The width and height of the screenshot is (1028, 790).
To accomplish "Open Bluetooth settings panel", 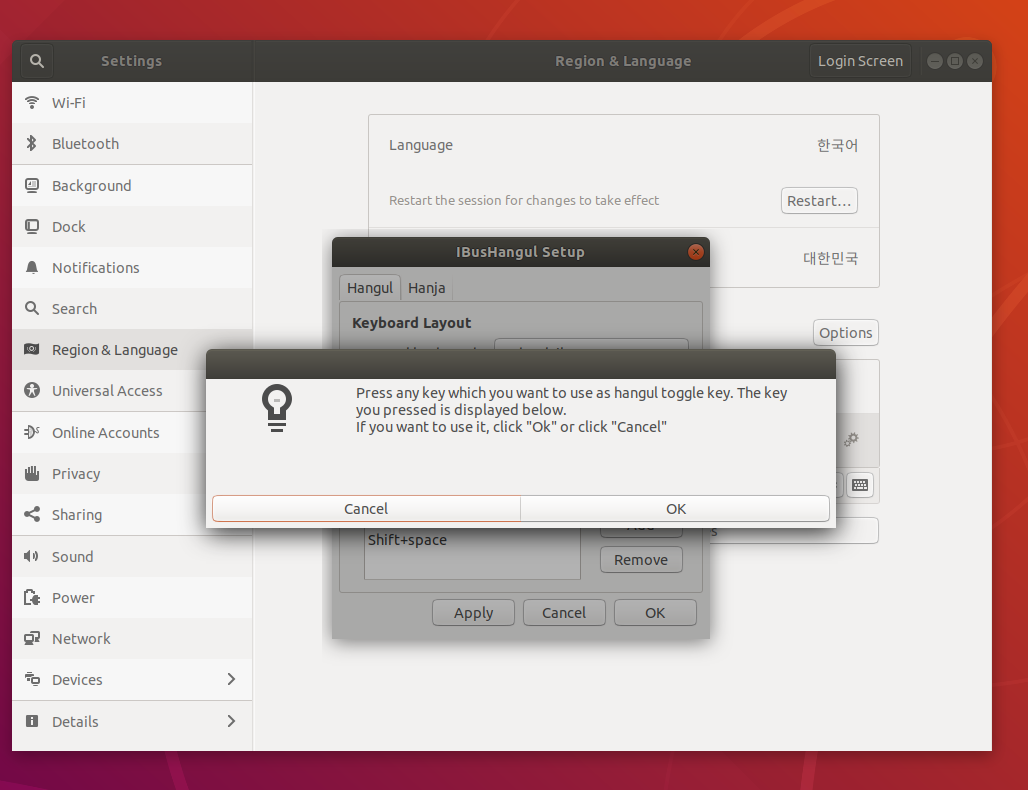I will coord(132,144).
